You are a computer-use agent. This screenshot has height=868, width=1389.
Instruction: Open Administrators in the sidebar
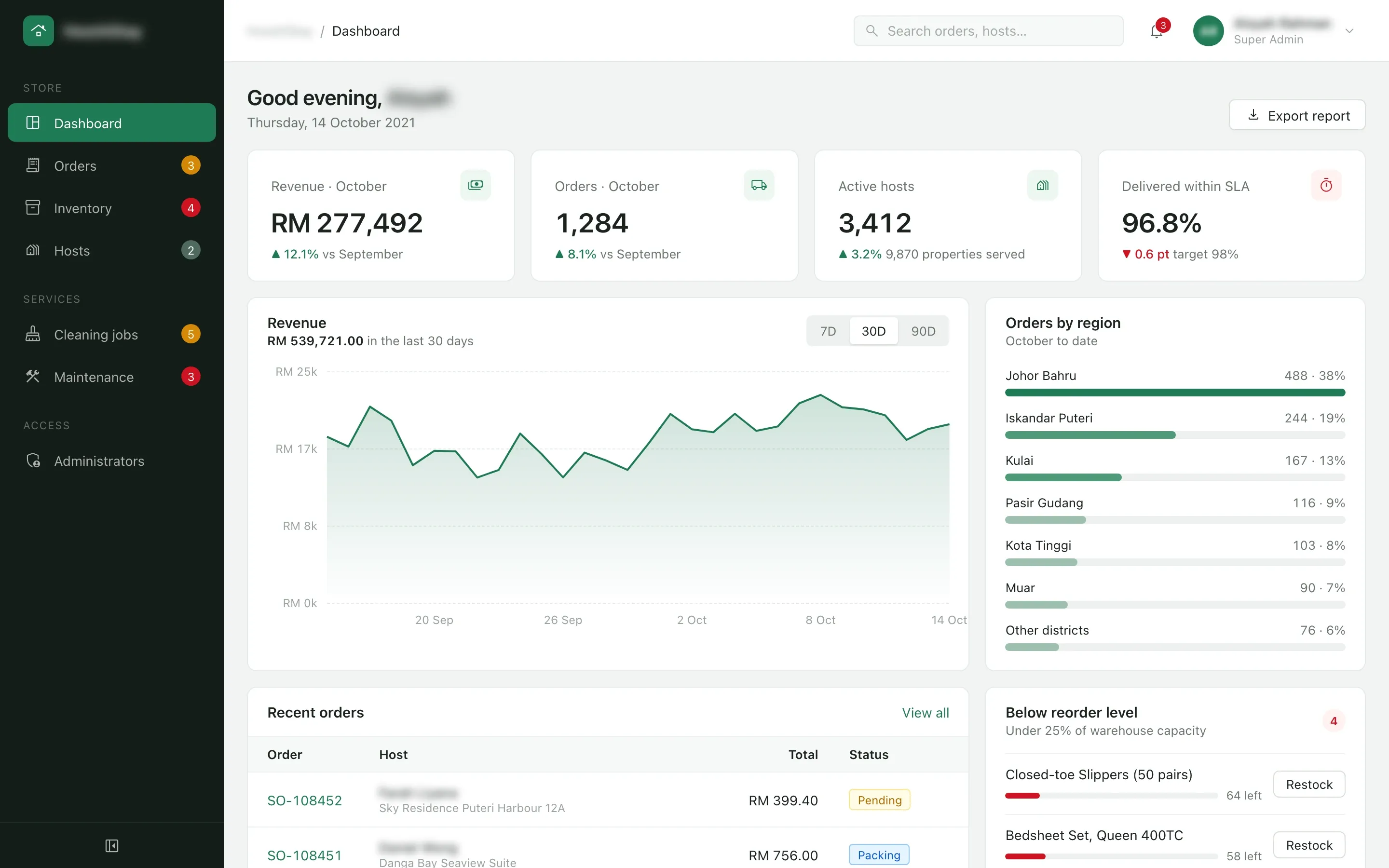point(112,461)
